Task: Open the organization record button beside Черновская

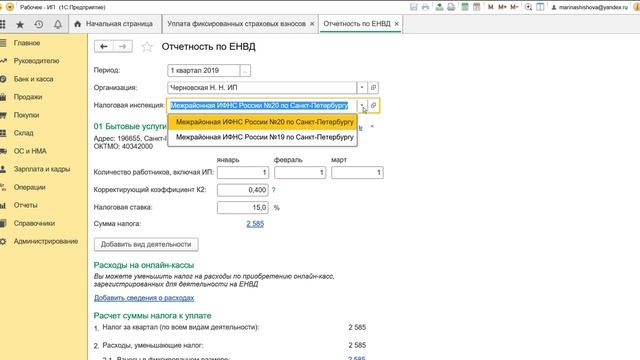Action: pos(373,87)
